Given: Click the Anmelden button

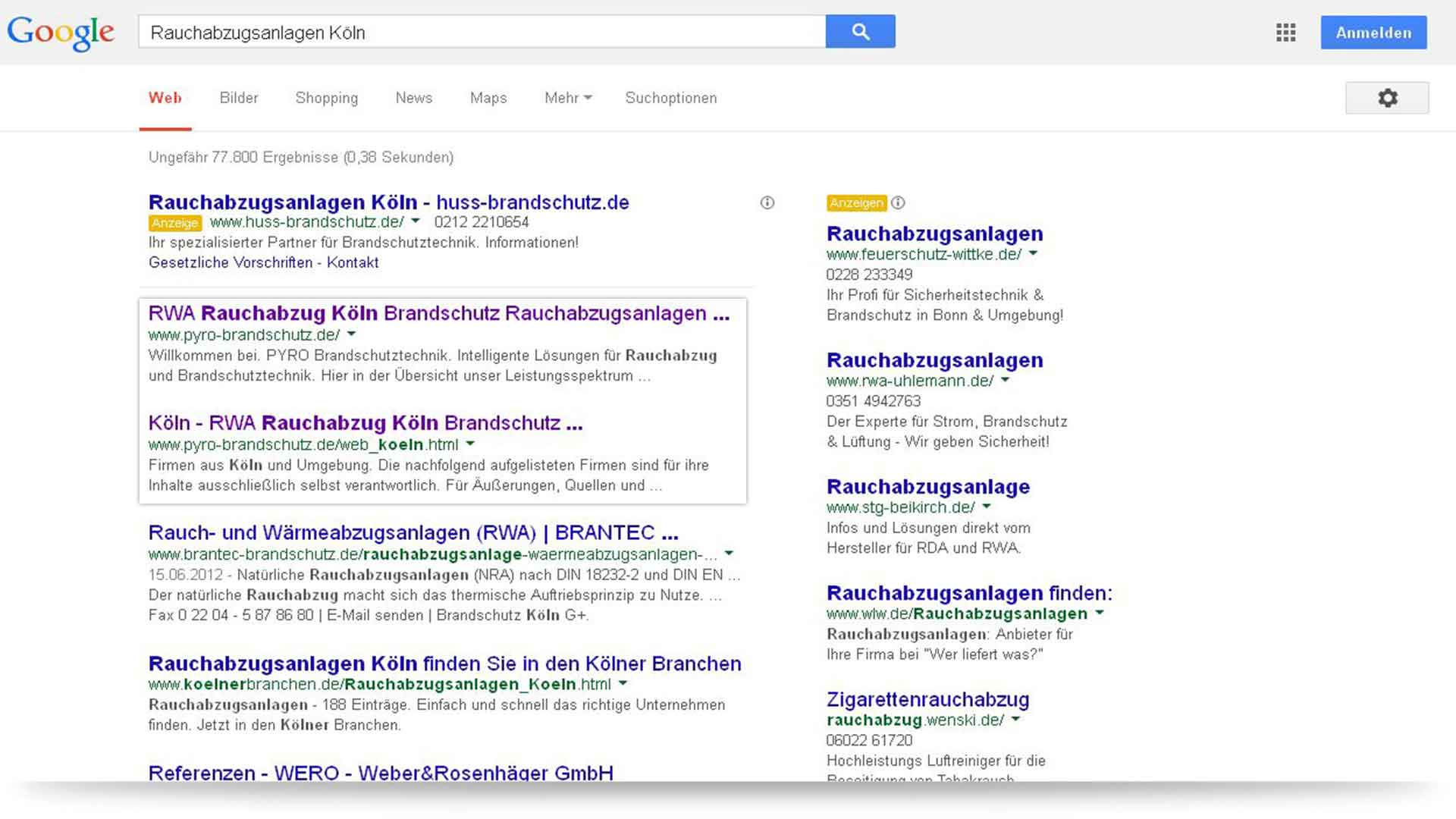Looking at the screenshot, I should point(1373,33).
